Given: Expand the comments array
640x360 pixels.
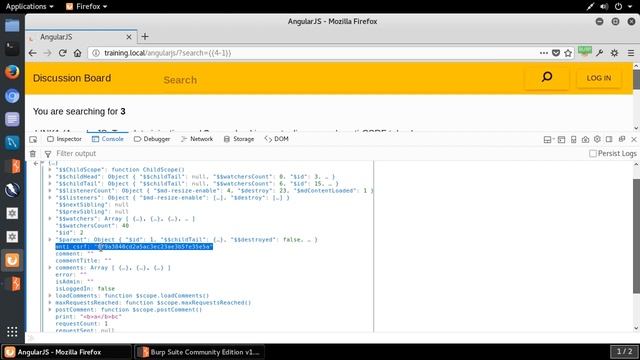Looking at the screenshot, I should point(50,268).
